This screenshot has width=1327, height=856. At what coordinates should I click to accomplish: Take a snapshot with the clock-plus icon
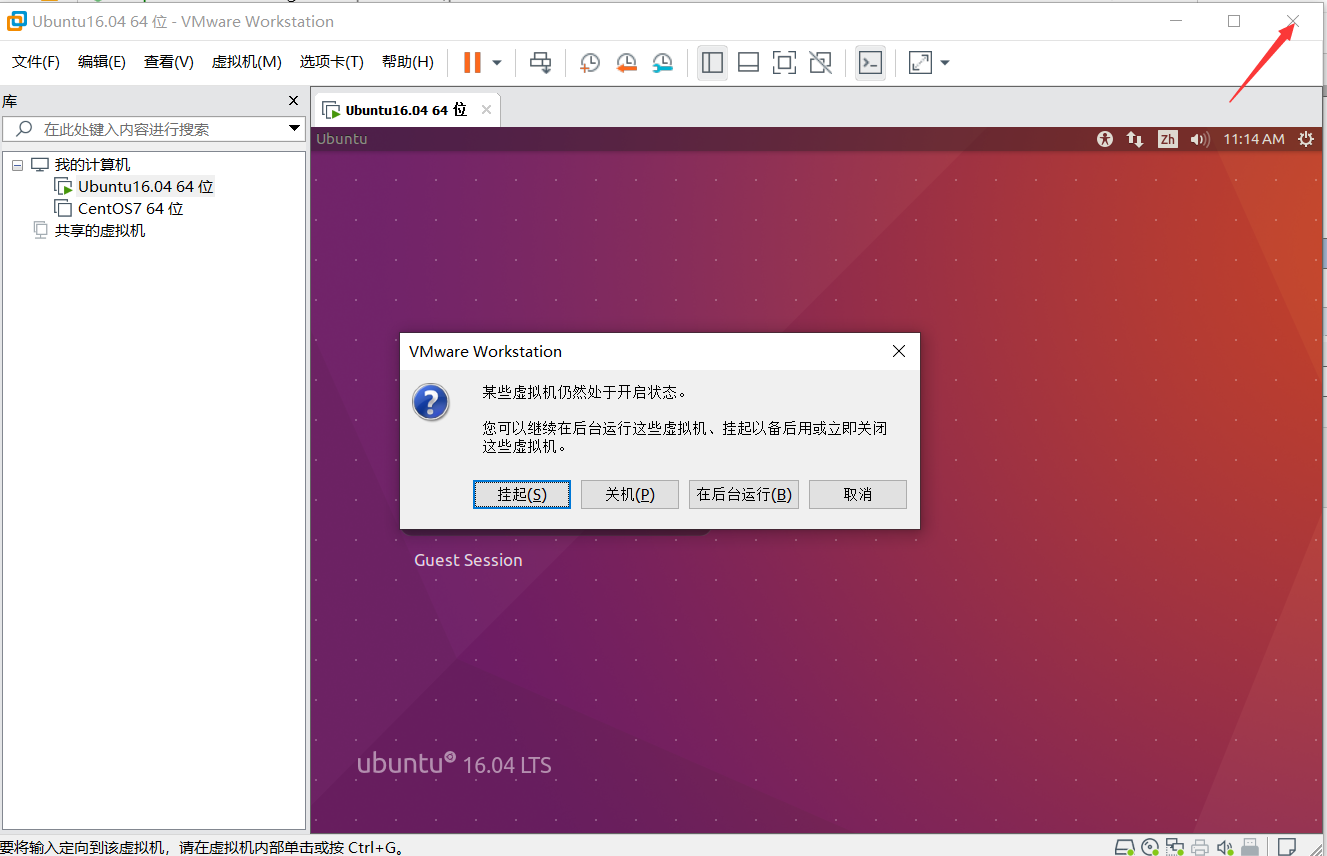(x=590, y=63)
